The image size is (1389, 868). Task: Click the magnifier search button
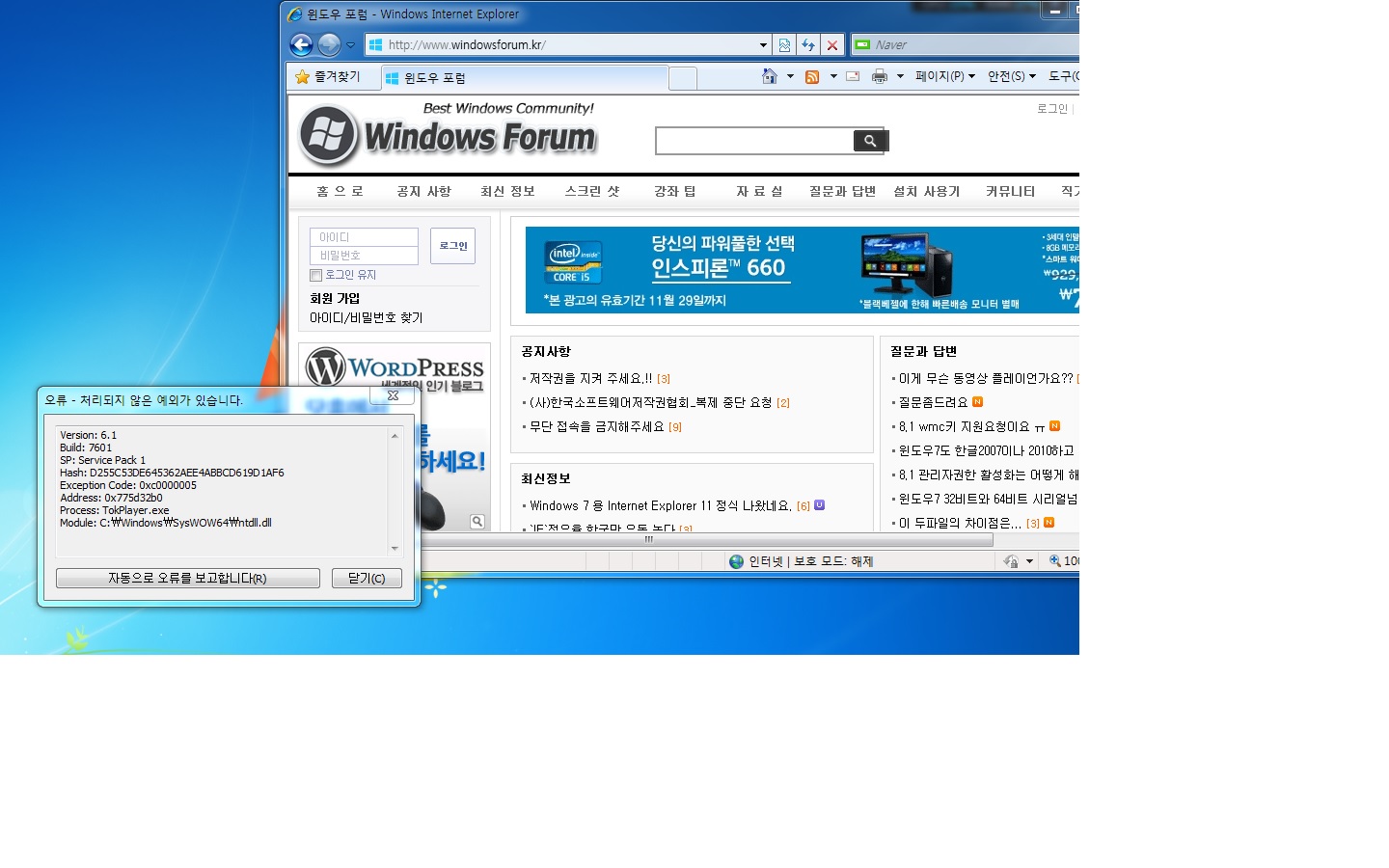pyautogui.click(x=870, y=141)
